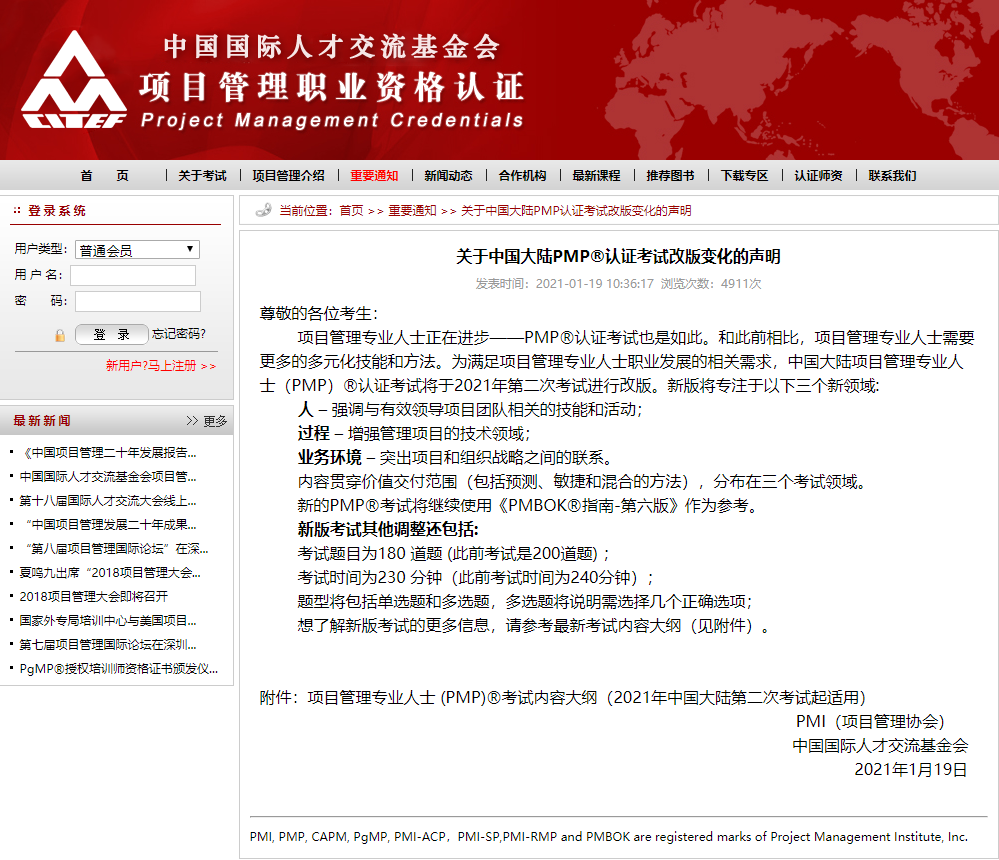Open the 项目管理介绍 menu item
This screenshot has width=999, height=860.
click(288, 176)
